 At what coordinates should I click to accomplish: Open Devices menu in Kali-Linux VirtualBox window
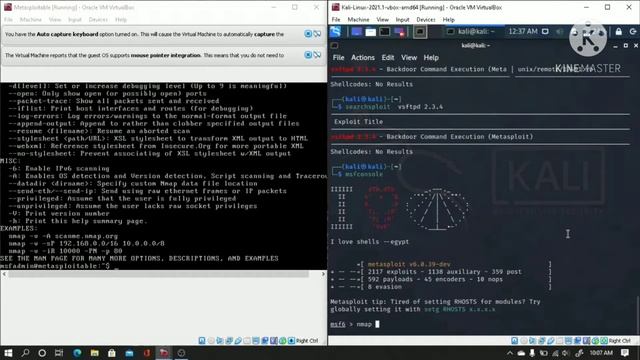426,20
